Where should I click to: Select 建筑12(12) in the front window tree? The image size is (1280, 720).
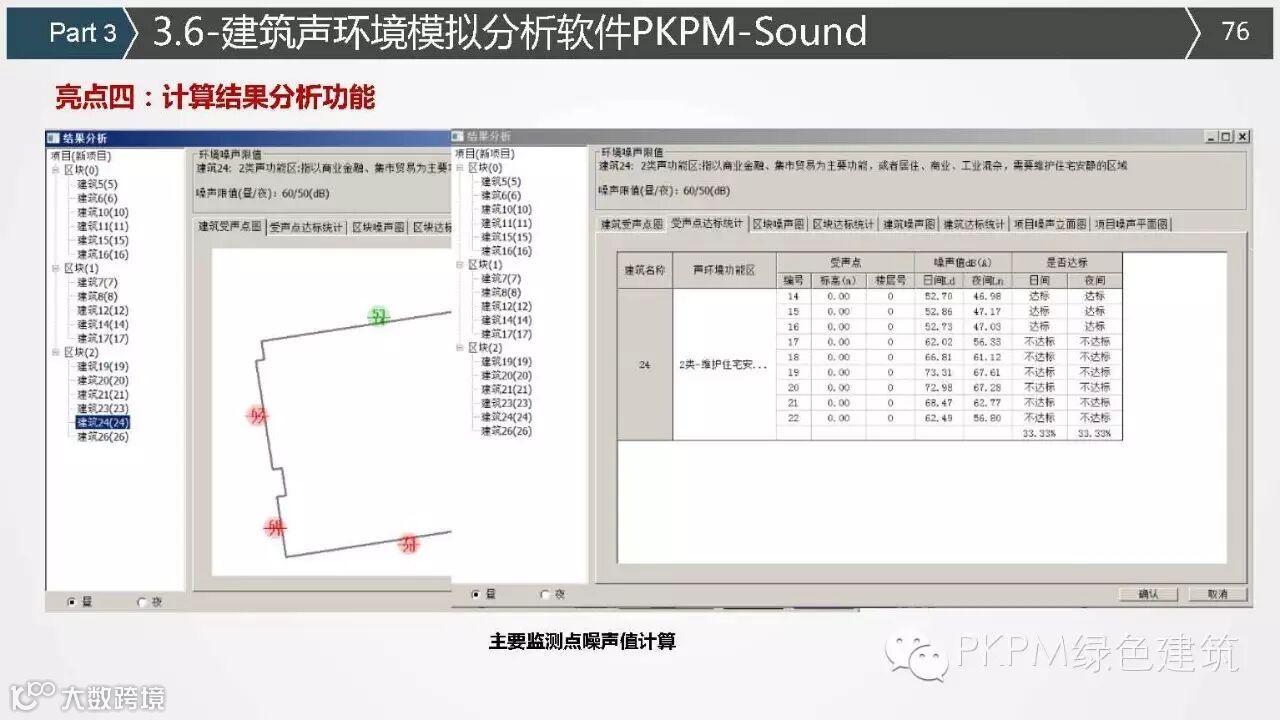pos(507,307)
